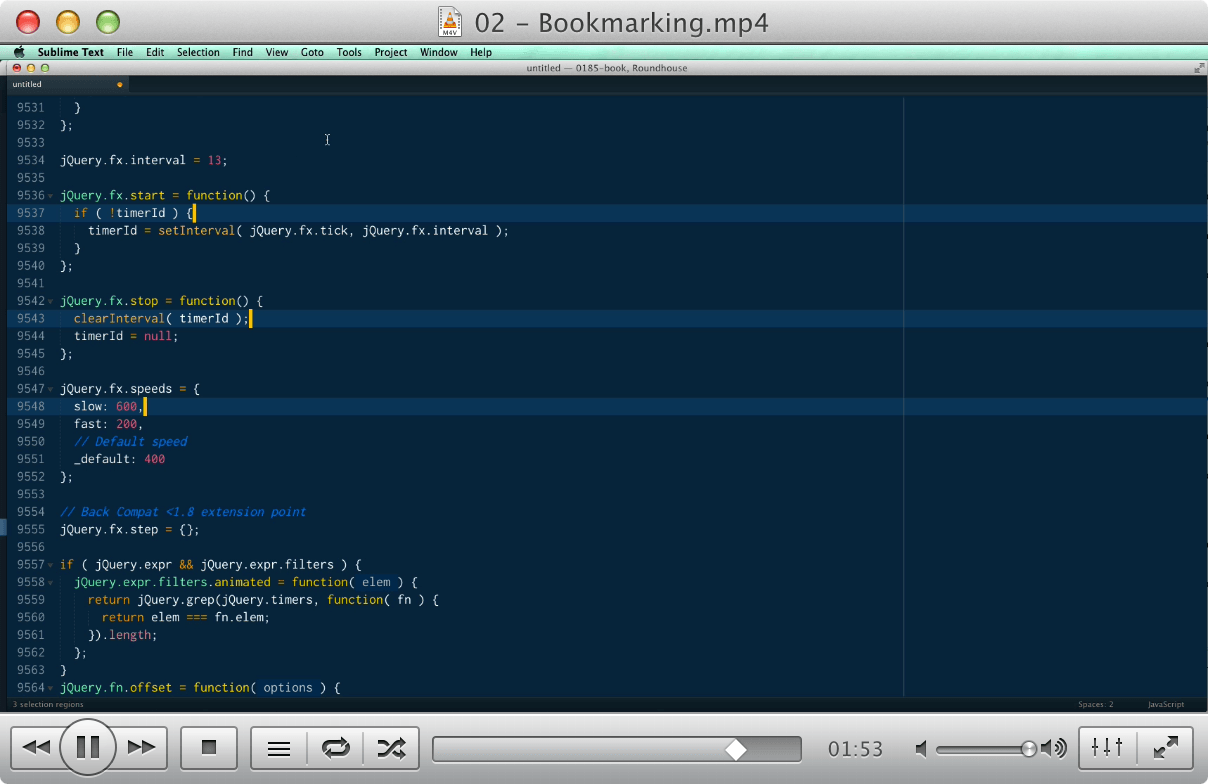Viewport: 1208px width, 784px height.
Task: Open the Selection menu in Sublime Text
Action: [x=198, y=52]
